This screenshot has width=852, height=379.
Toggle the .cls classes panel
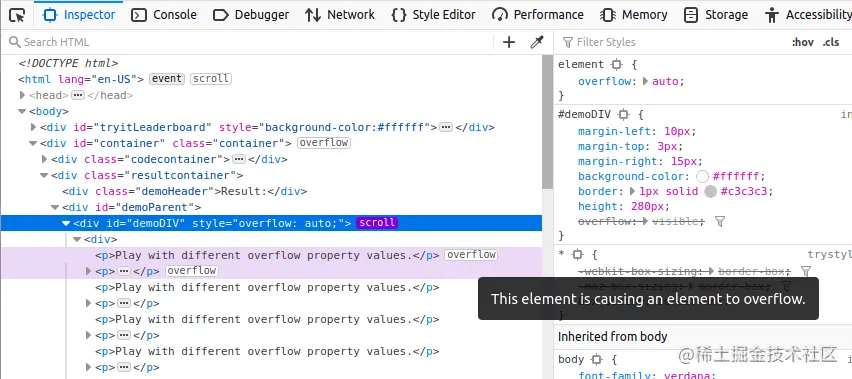(x=831, y=42)
